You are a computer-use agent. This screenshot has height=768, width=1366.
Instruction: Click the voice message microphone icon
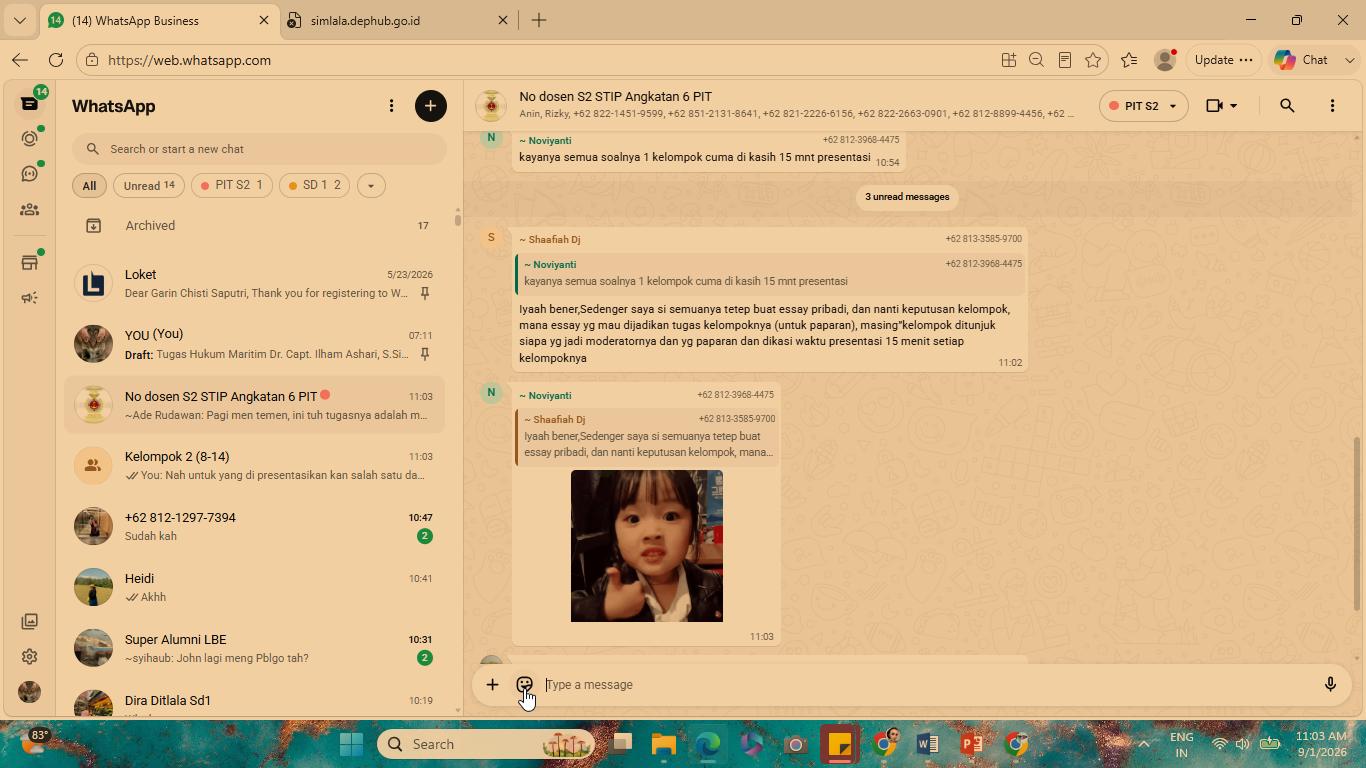1330,685
